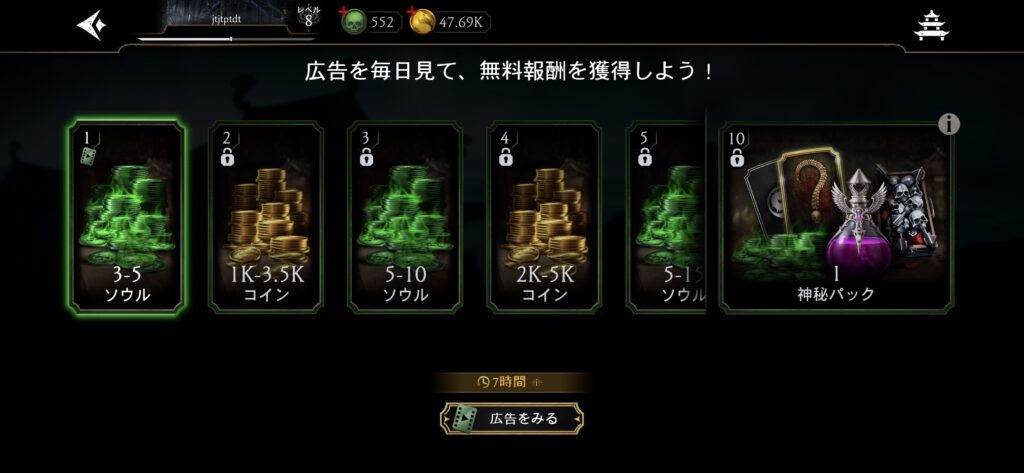Click the lock icon on reward 2
The height and width of the screenshot is (473, 1024).
coord(228,157)
